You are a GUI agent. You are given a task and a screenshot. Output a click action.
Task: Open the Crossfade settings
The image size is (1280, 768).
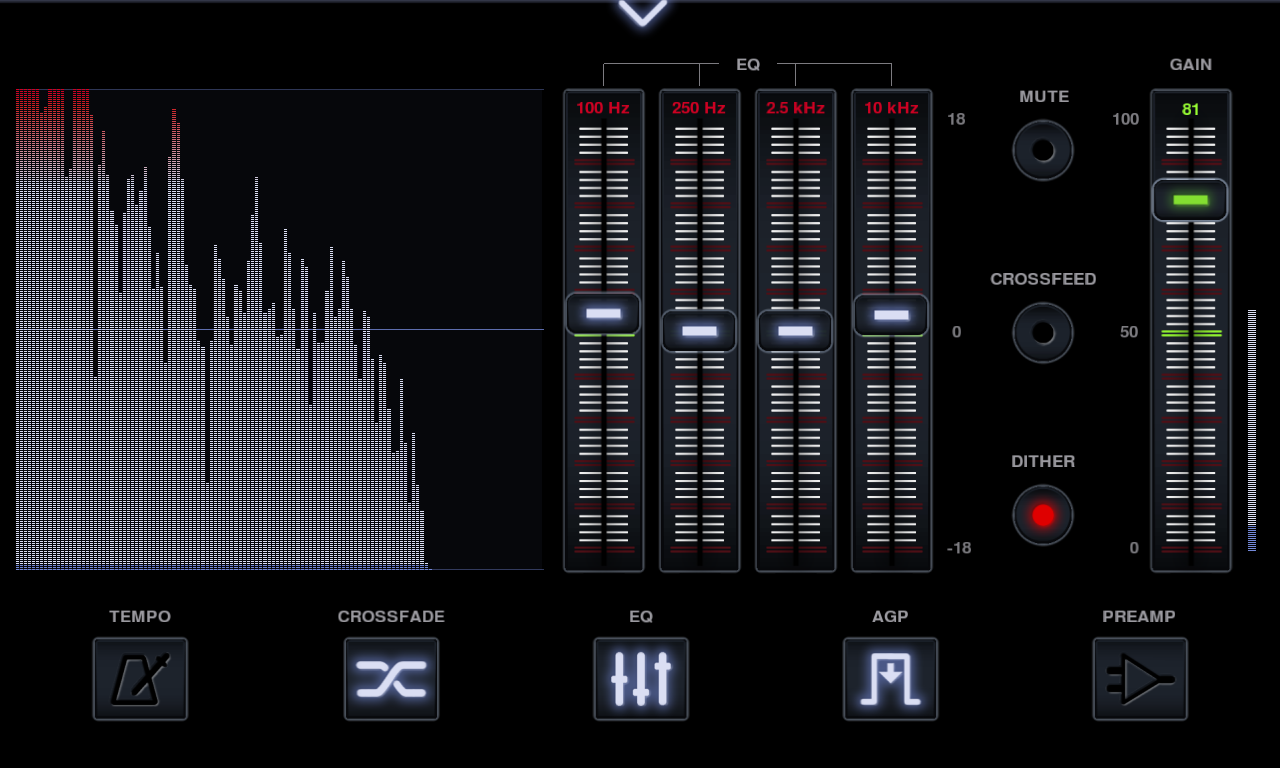pyautogui.click(x=391, y=678)
